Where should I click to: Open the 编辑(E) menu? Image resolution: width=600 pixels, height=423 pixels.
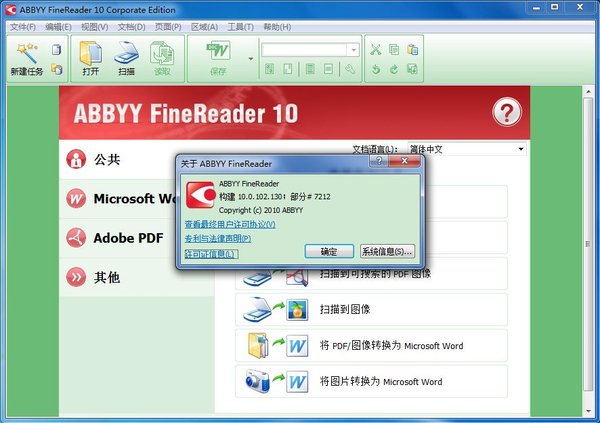(x=58, y=27)
